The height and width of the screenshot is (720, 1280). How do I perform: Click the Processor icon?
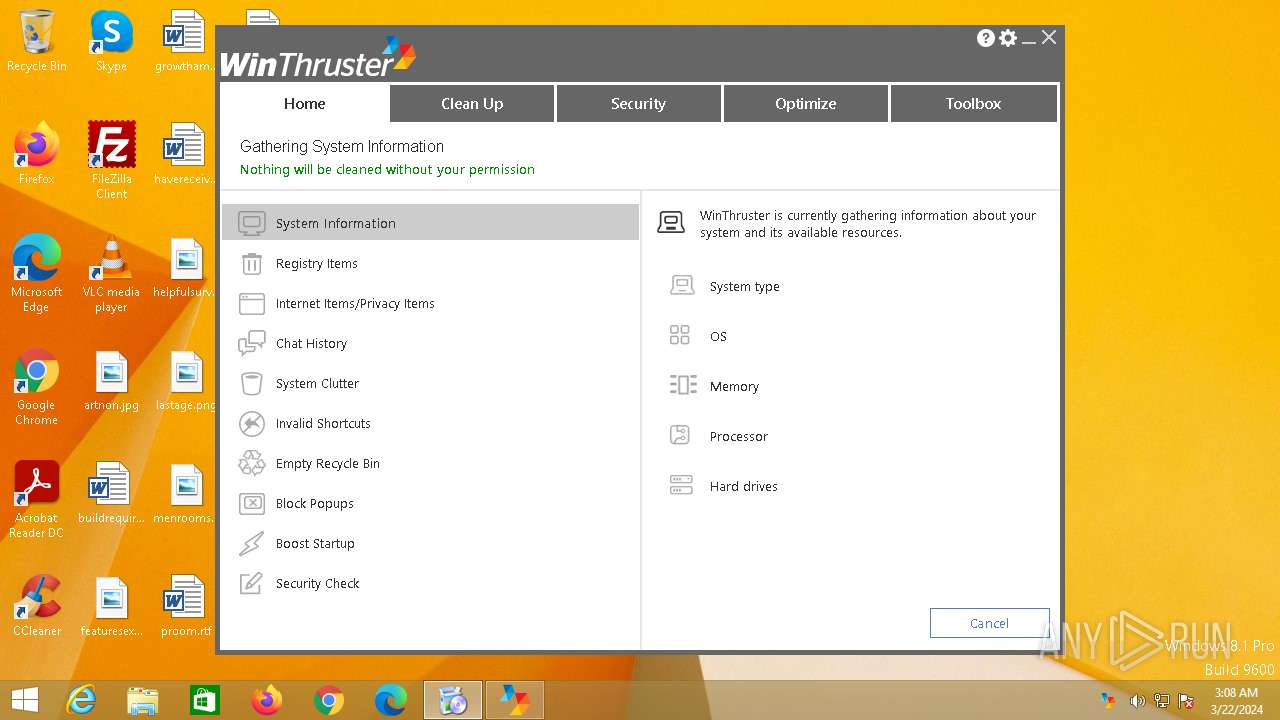tap(680, 436)
